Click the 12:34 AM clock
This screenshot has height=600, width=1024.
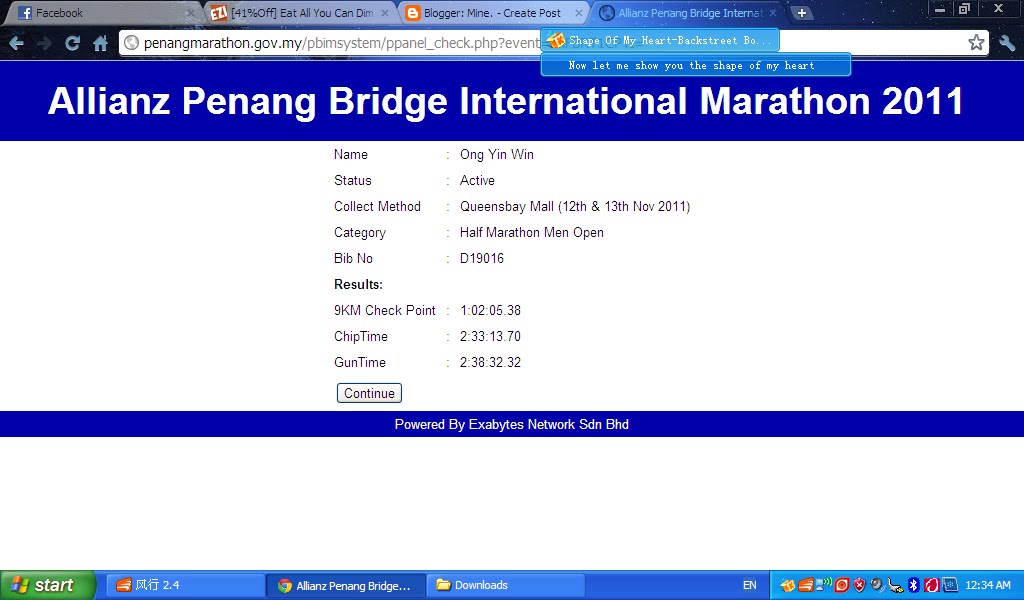point(988,585)
